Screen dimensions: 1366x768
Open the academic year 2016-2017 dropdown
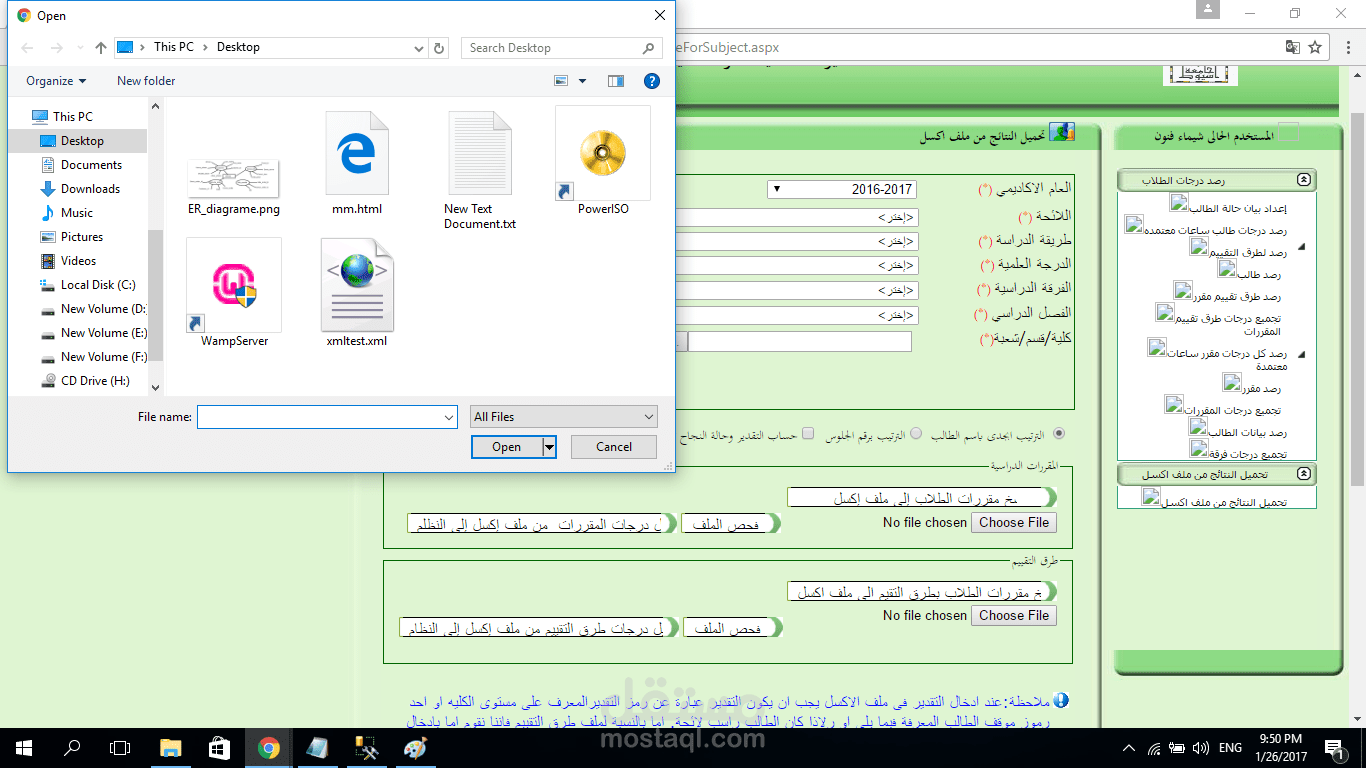842,189
